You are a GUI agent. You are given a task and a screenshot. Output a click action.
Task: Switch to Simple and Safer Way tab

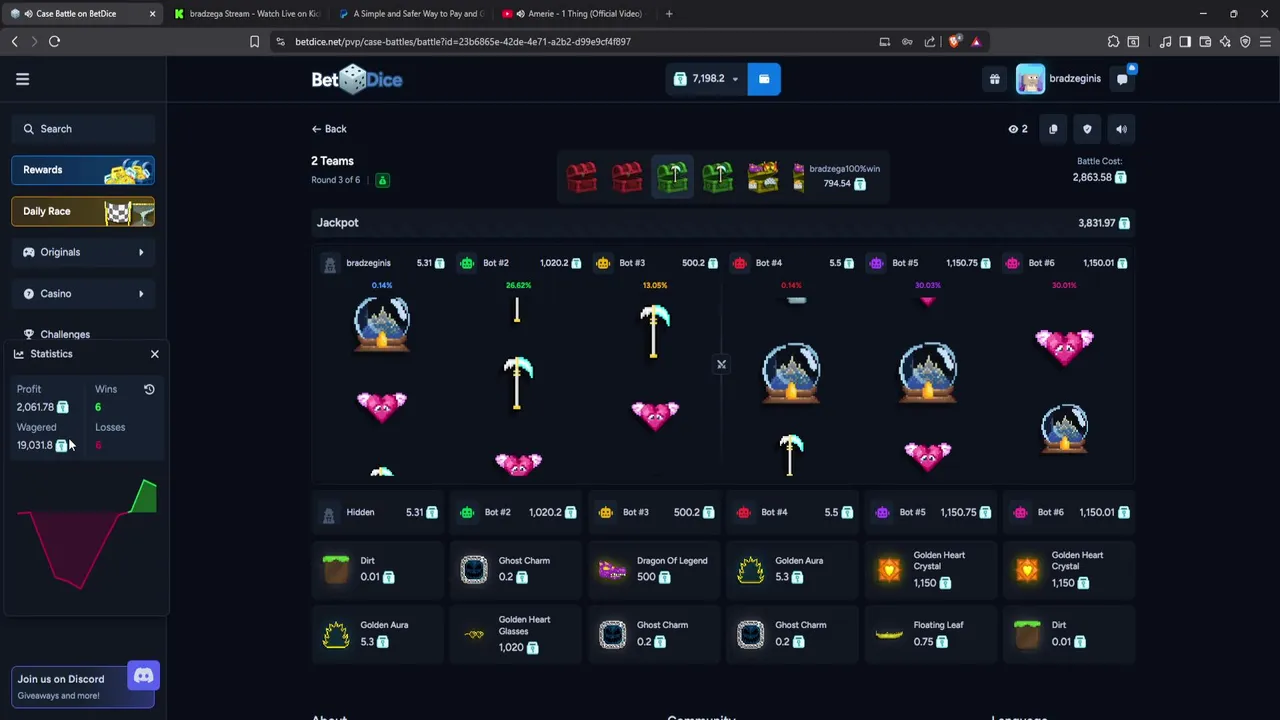[x=410, y=14]
